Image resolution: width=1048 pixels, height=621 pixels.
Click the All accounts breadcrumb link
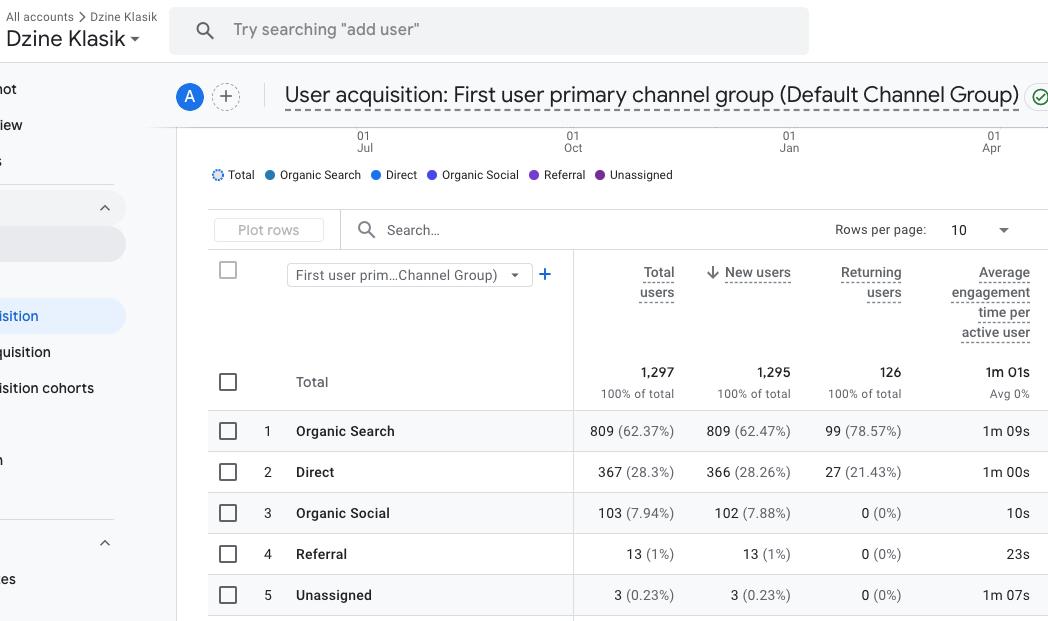(x=40, y=17)
